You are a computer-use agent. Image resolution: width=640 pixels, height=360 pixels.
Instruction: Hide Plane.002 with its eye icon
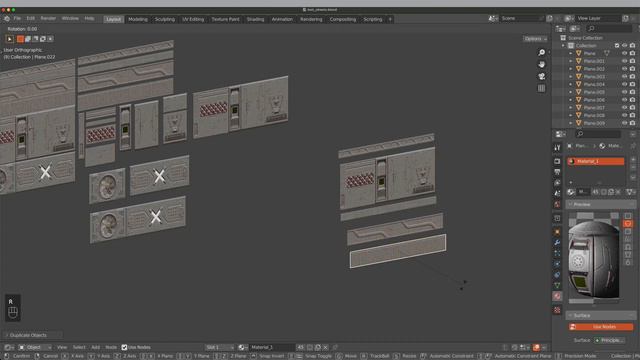pyautogui.click(x=624, y=69)
